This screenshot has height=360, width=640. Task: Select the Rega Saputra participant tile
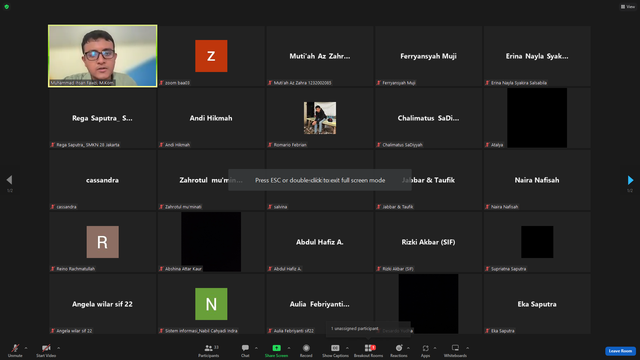(102, 118)
